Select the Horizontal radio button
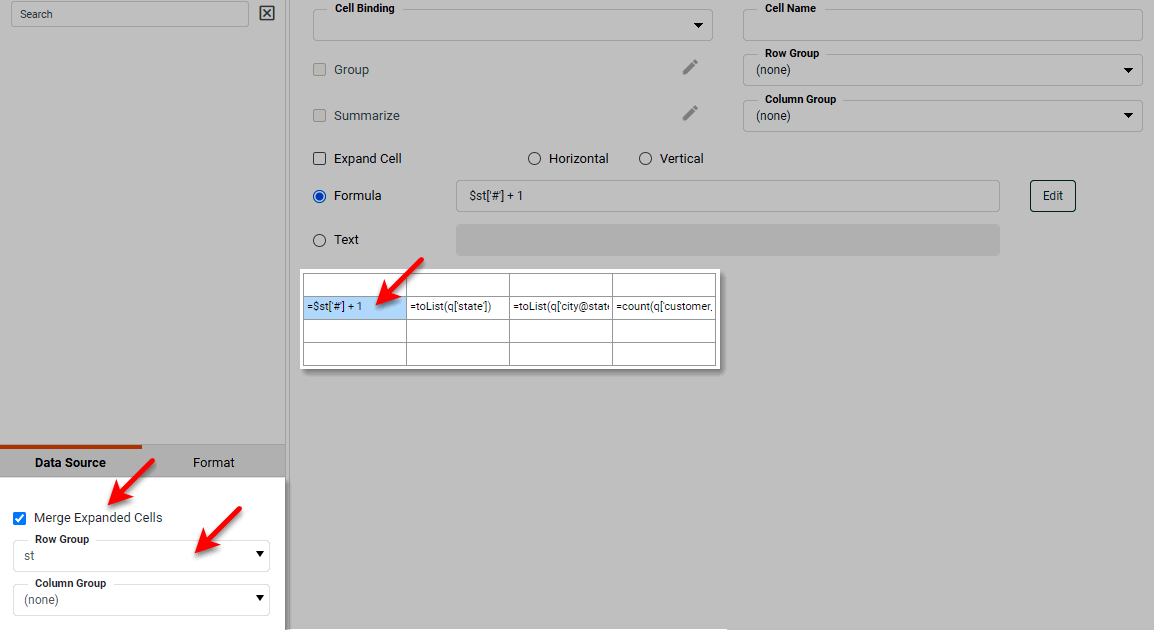 (x=535, y=158)
